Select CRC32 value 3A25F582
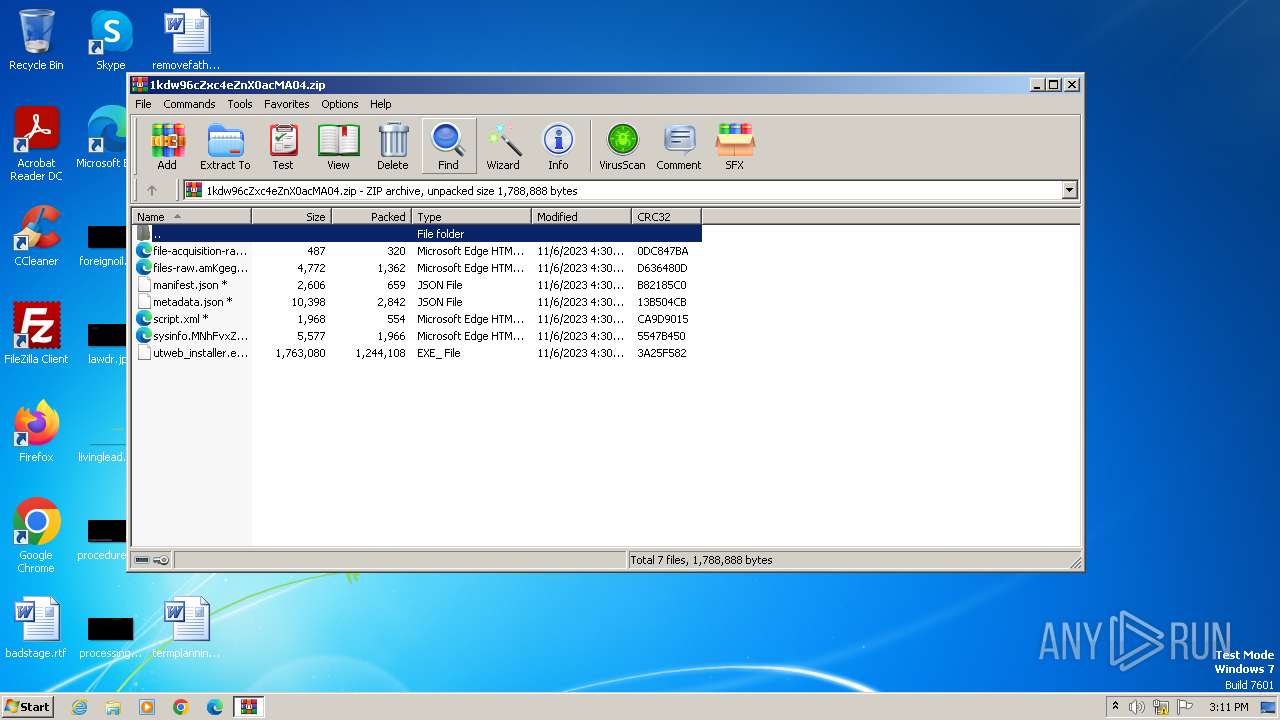Image resolution: width=1280 pixels, height=720 pixels. click(x=662, y=353)
